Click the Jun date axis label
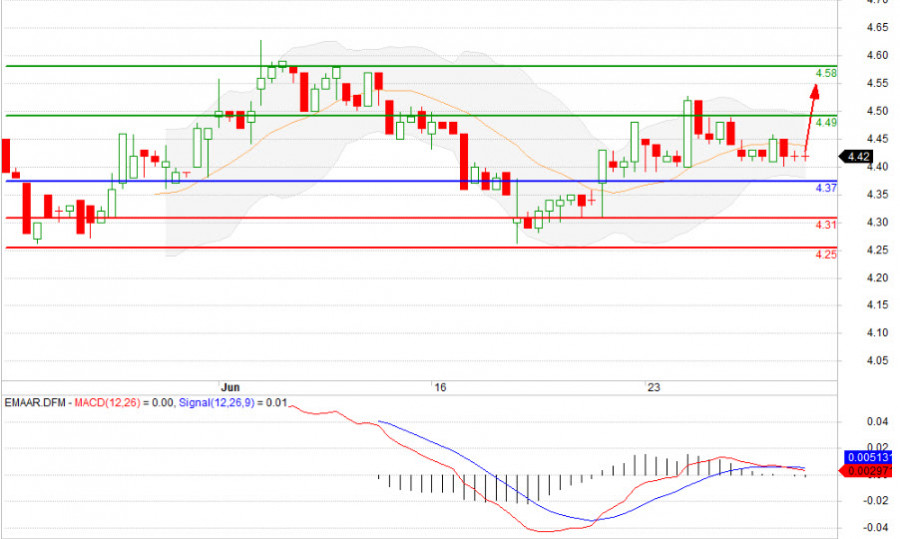Viewport: 900px width, 539px height. click(x=230, y=387)
